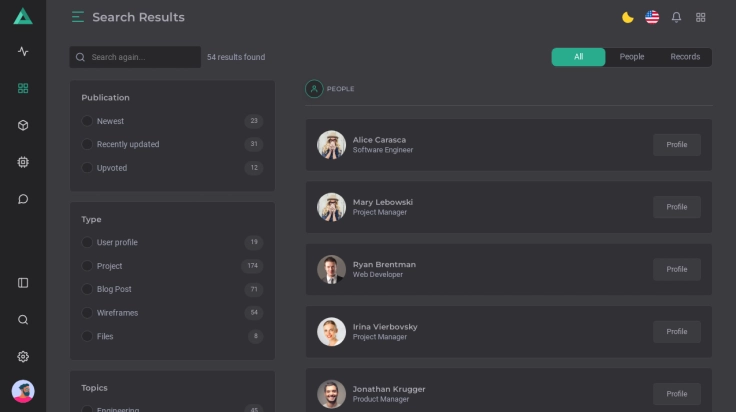Screen dimensions: 736x412
Task: Switch to the Records tab
Action: (x=685, y=57)
